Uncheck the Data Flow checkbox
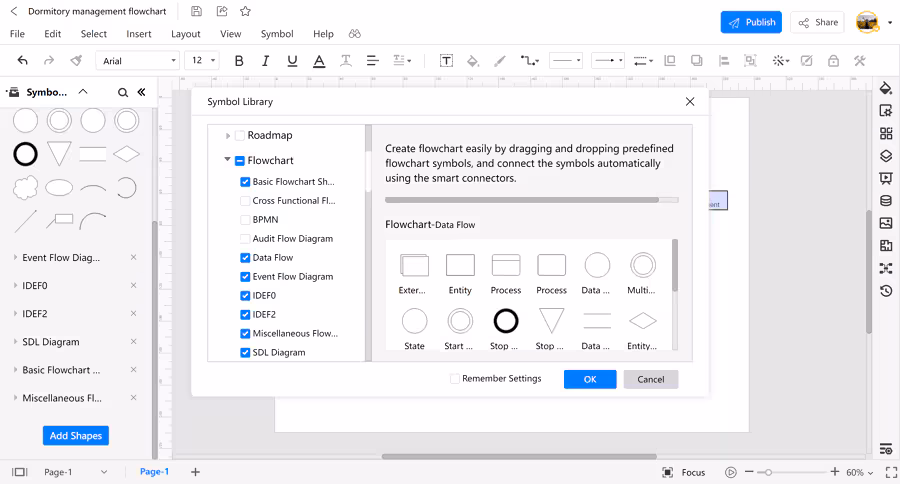The height and width of the screenshot is (484, 900). [x=245, y=258]
